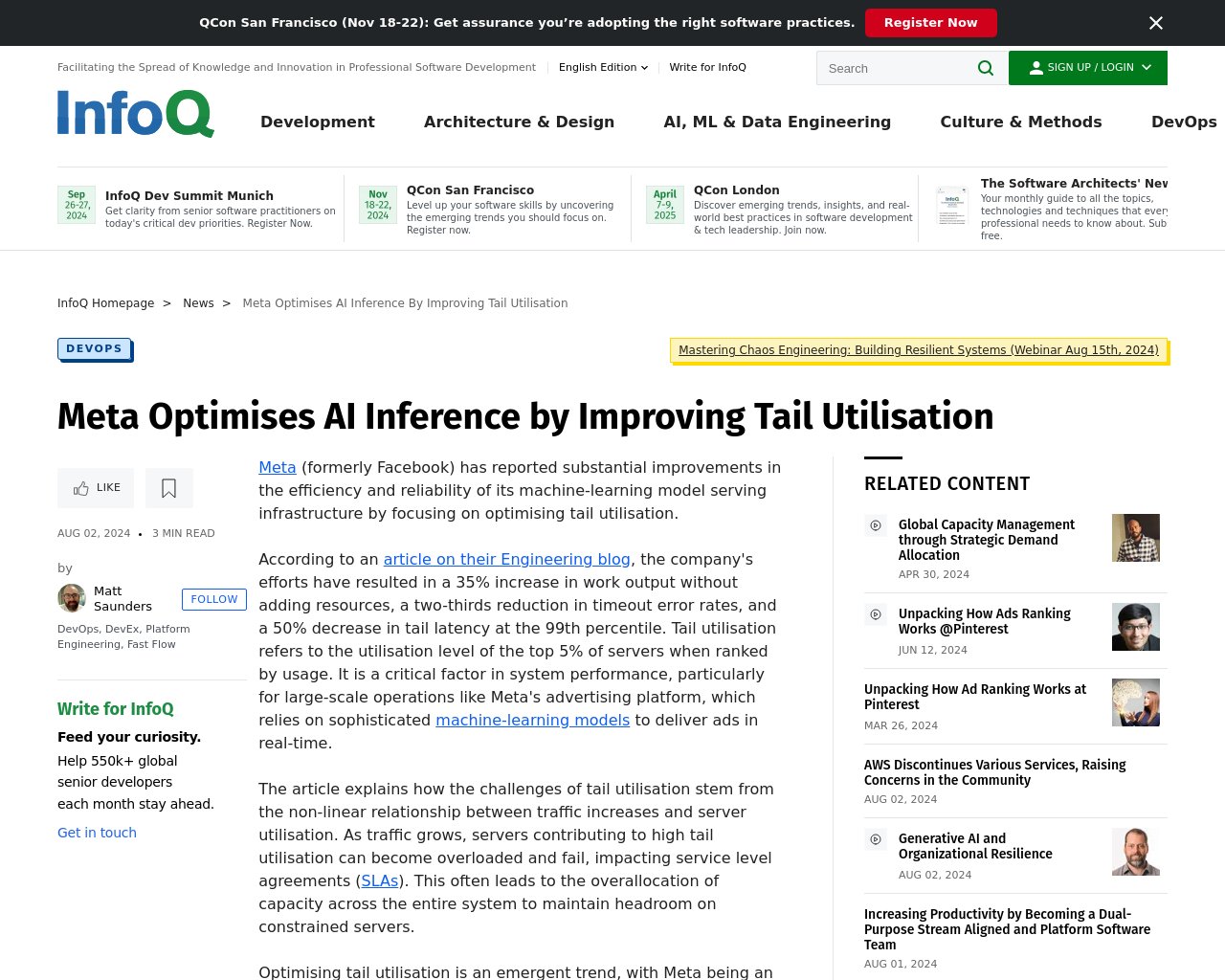Image resolution: width=1225 pixels, height=980 pixels.
Task: Open article on their Engineering blog link
Action: click(507, 559)
